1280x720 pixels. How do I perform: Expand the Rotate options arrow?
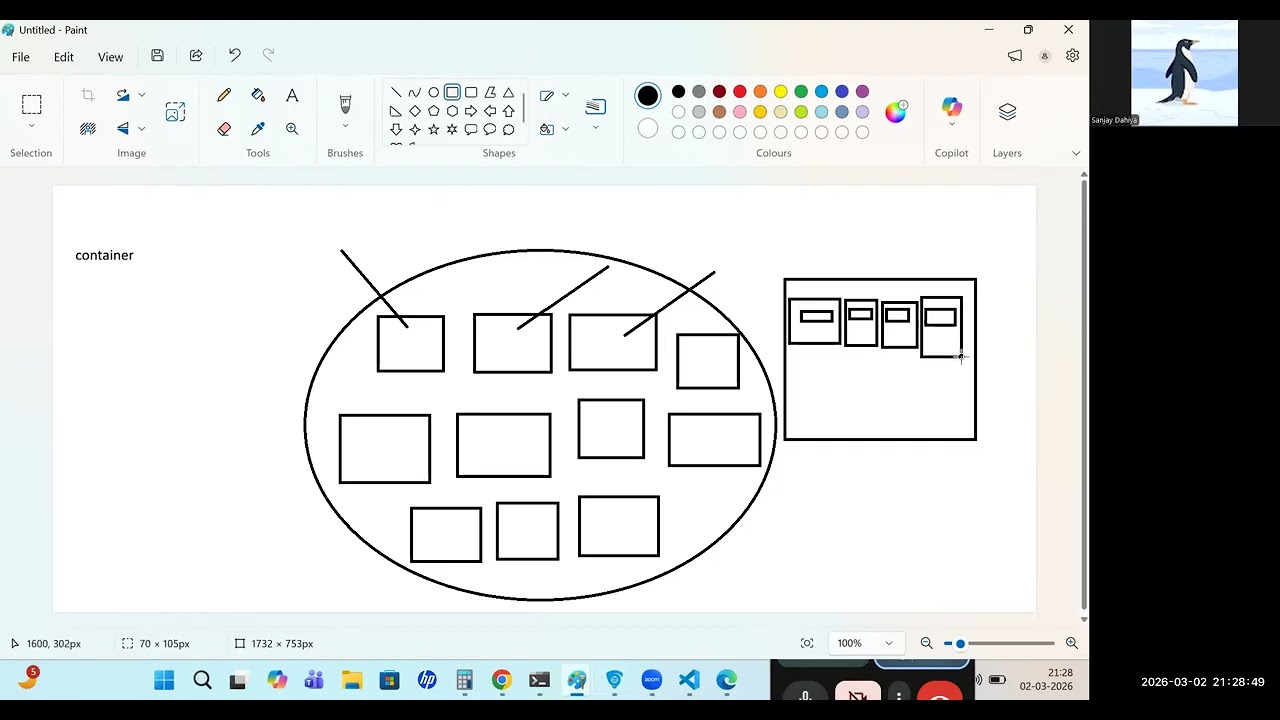(x=142, y=95)
